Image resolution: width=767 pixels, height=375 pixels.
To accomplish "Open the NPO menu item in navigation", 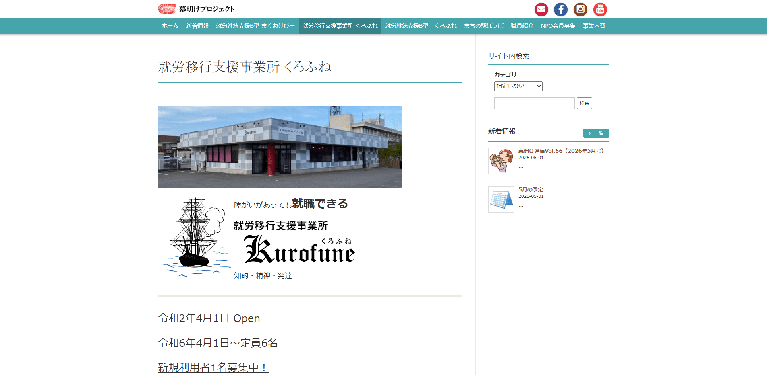I will click(x=558, y=26).
